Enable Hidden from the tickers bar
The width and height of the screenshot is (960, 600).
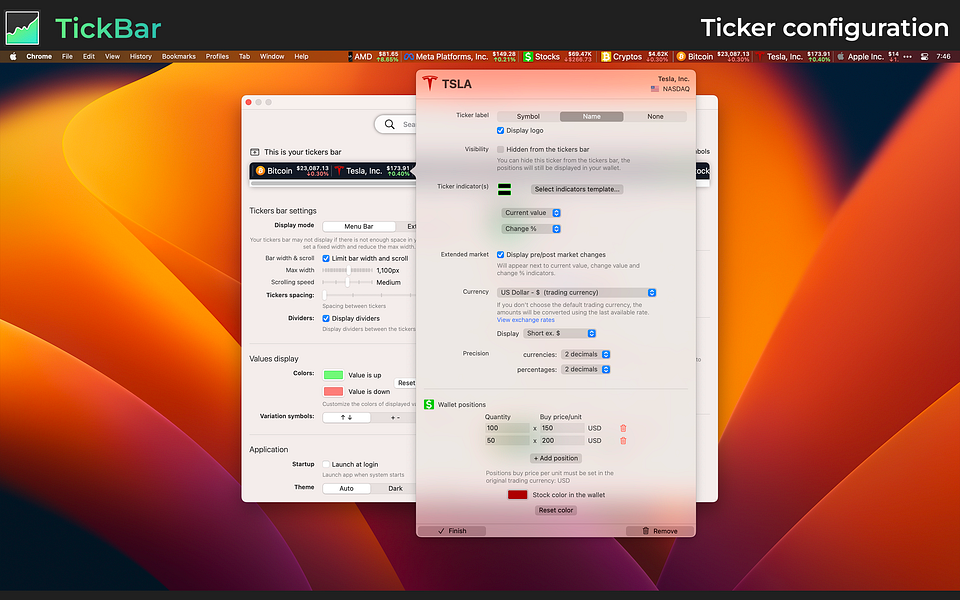(501, 149)
